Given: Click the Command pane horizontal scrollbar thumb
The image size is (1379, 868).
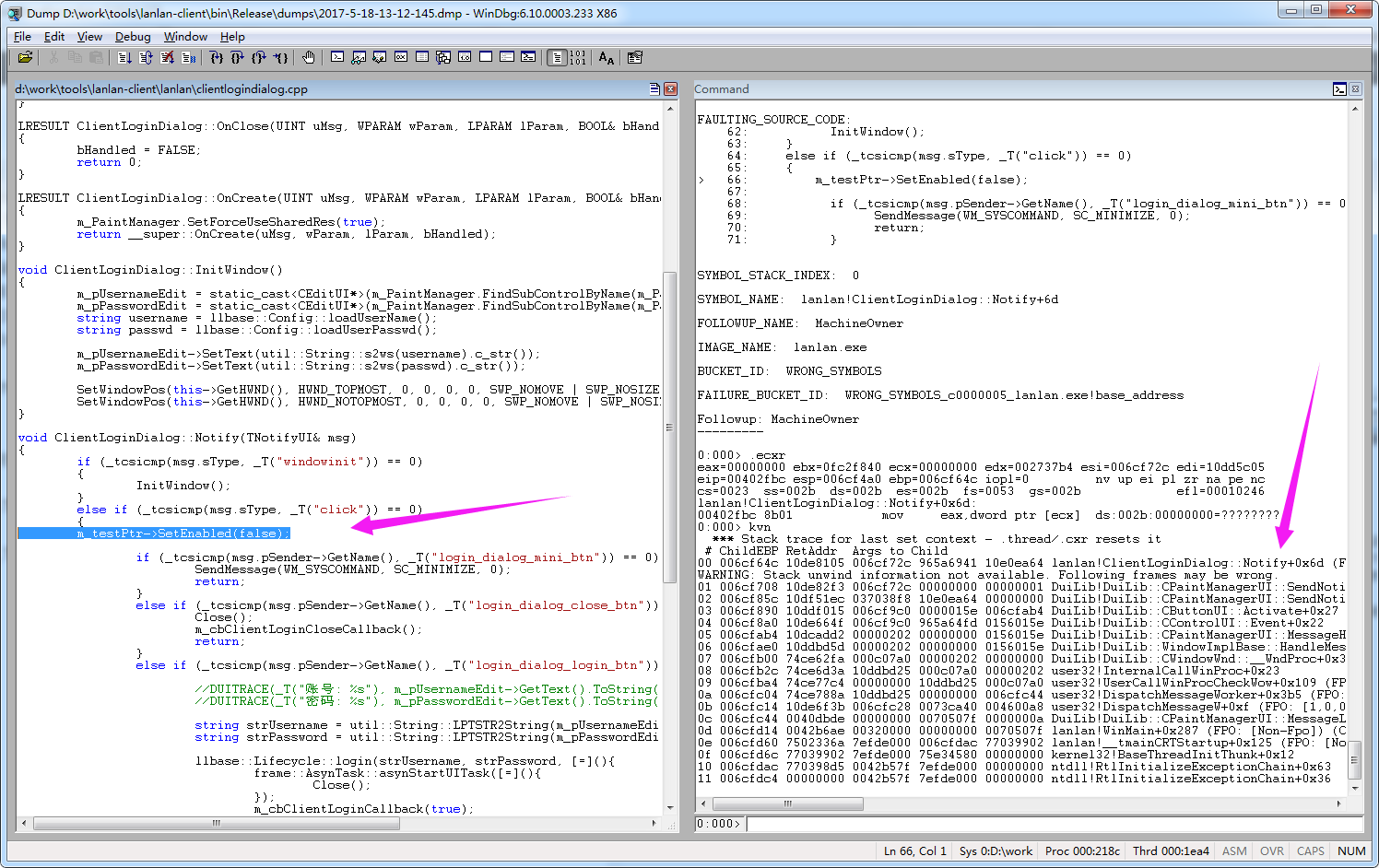Looking at the screenshot, I should coord(787,803).
